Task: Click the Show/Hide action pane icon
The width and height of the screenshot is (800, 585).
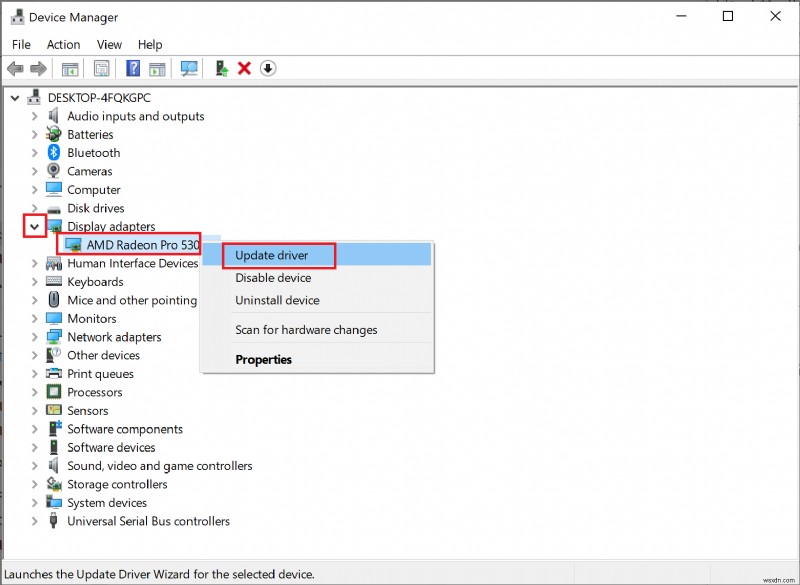Action: click(x=157, y=68)
